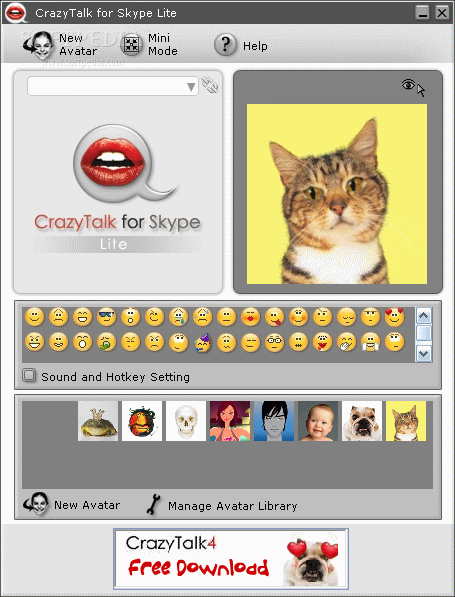Open the CrazyTalk4 Free Download banner
The image size is (455, 597).
pos(231,559)
